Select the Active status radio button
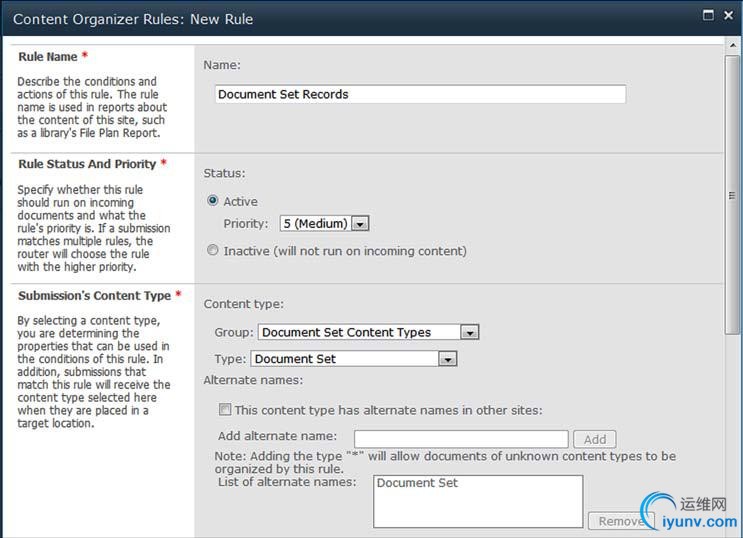743x538 pixels. [212, 201]
